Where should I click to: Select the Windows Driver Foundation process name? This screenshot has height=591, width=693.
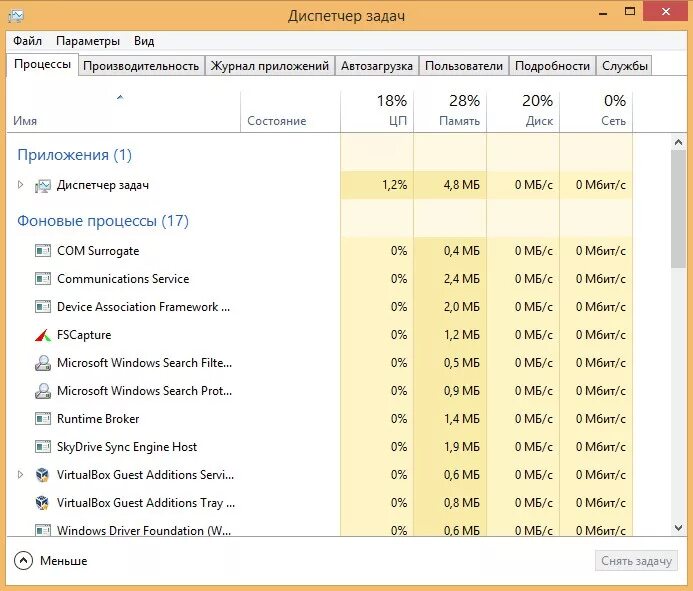[144, 530]
